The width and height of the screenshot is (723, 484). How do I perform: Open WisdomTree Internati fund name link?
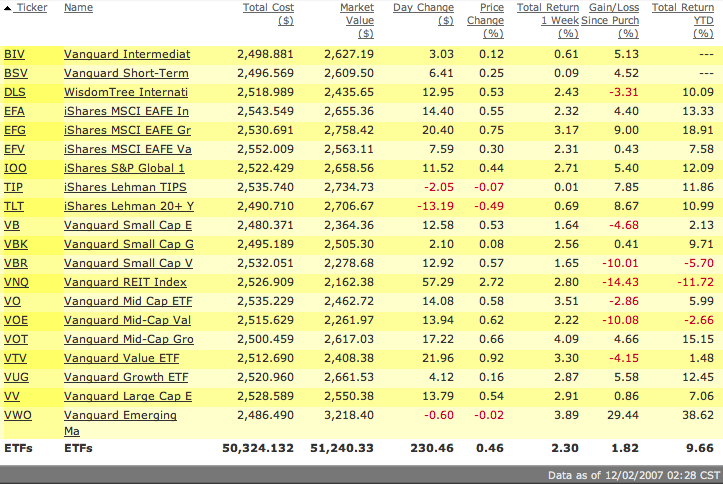(126, 92)
